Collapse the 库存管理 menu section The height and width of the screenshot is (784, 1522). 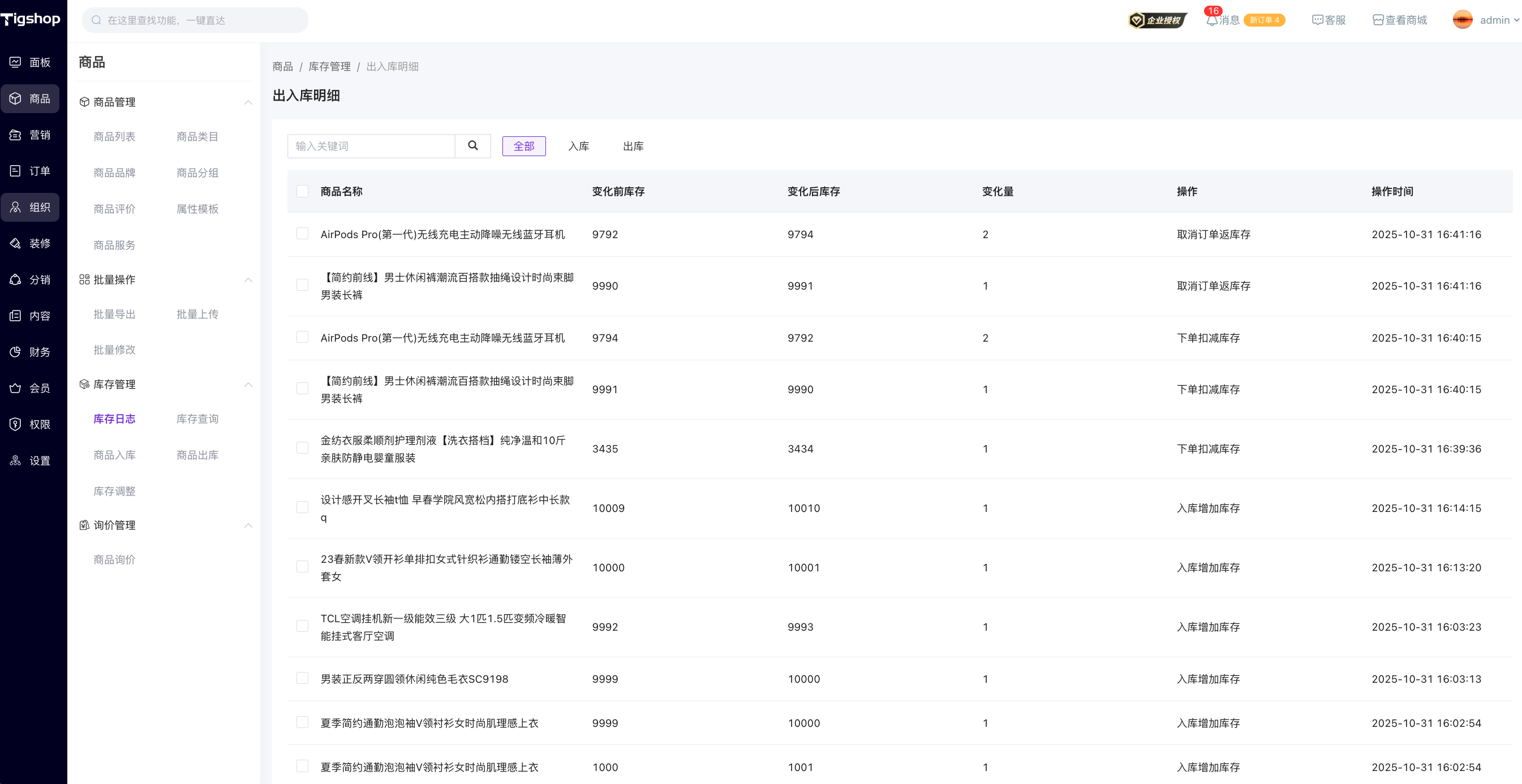tap(248, 385)
